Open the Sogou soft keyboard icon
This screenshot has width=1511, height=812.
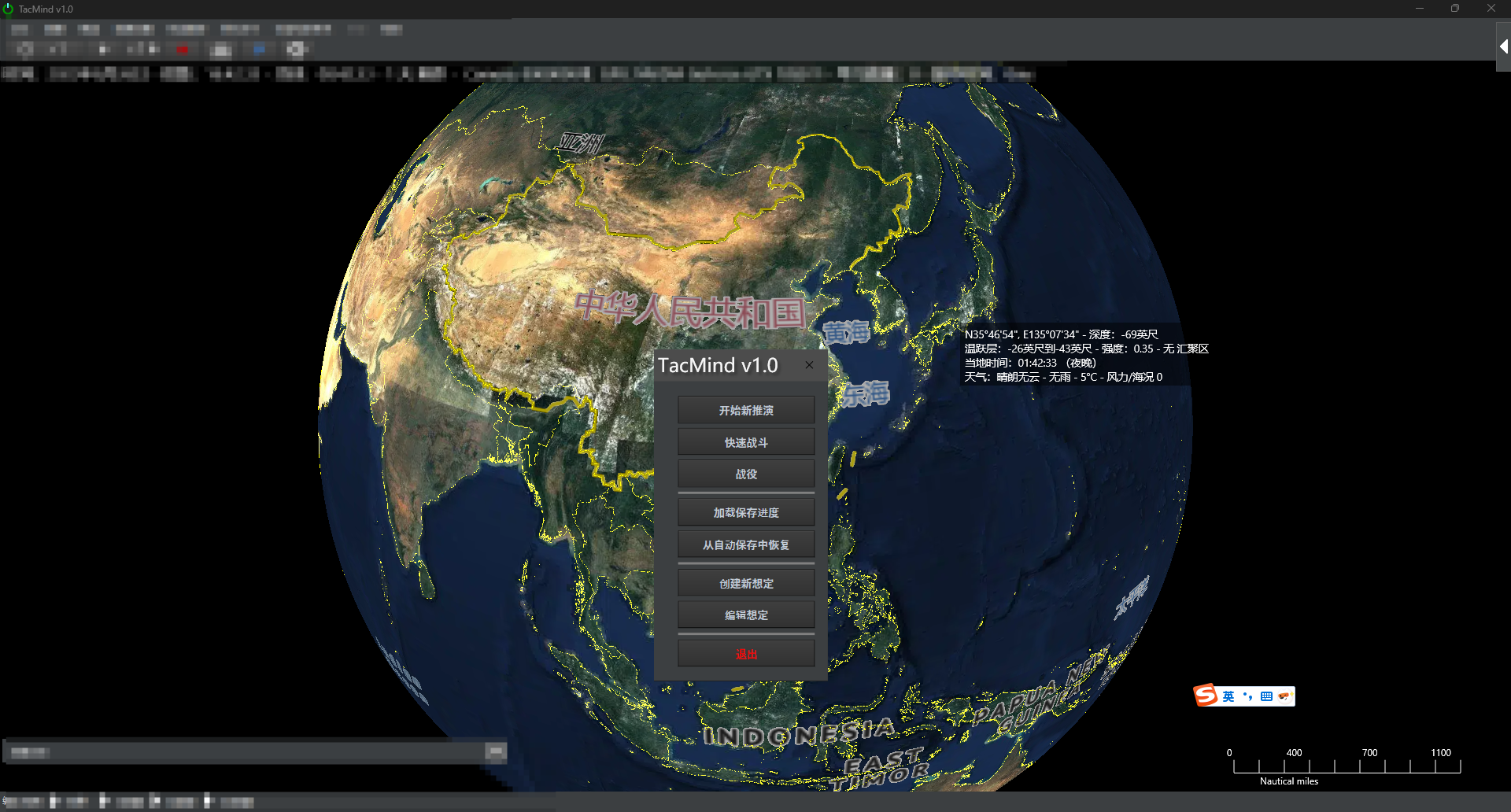click(x=1266, y=696)
